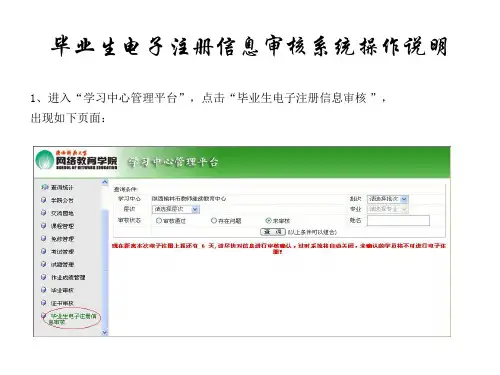Select the 审核通过 radio button
This screenshot has width=500, height=375.
(x=159, y=220)
